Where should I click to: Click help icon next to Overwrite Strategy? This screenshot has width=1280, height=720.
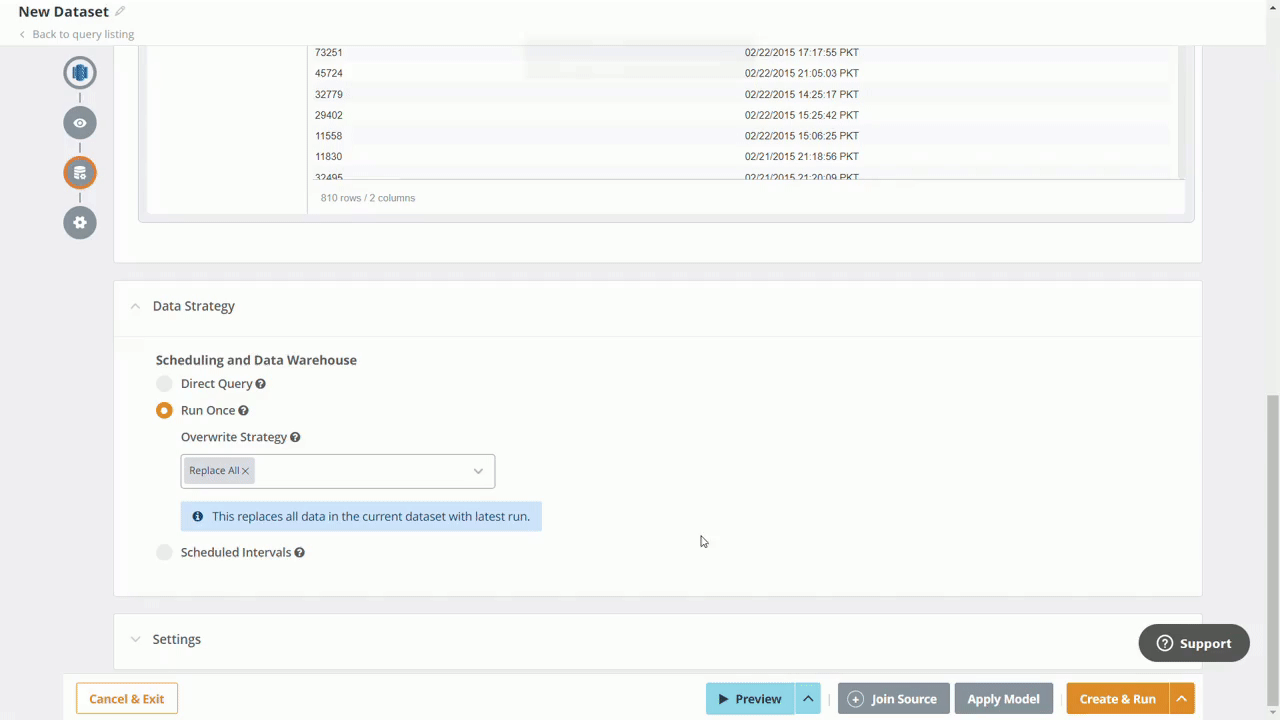click(295, 437)
